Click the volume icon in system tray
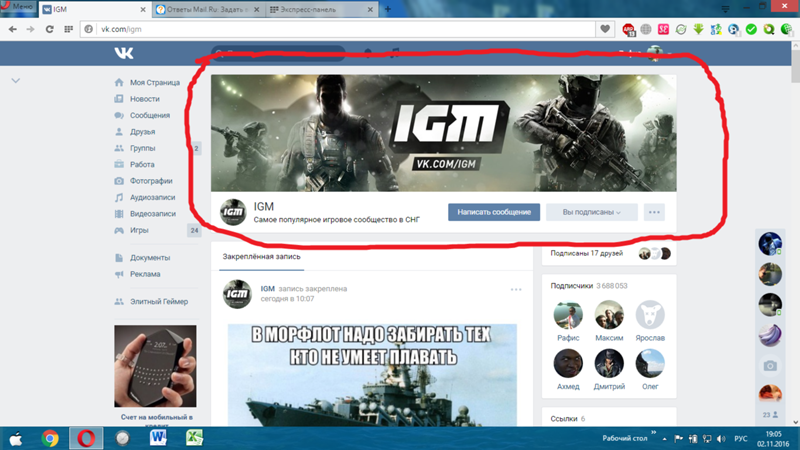Image resolution: width=800 pixels, height=450 pixels. (x=721, y=439)
